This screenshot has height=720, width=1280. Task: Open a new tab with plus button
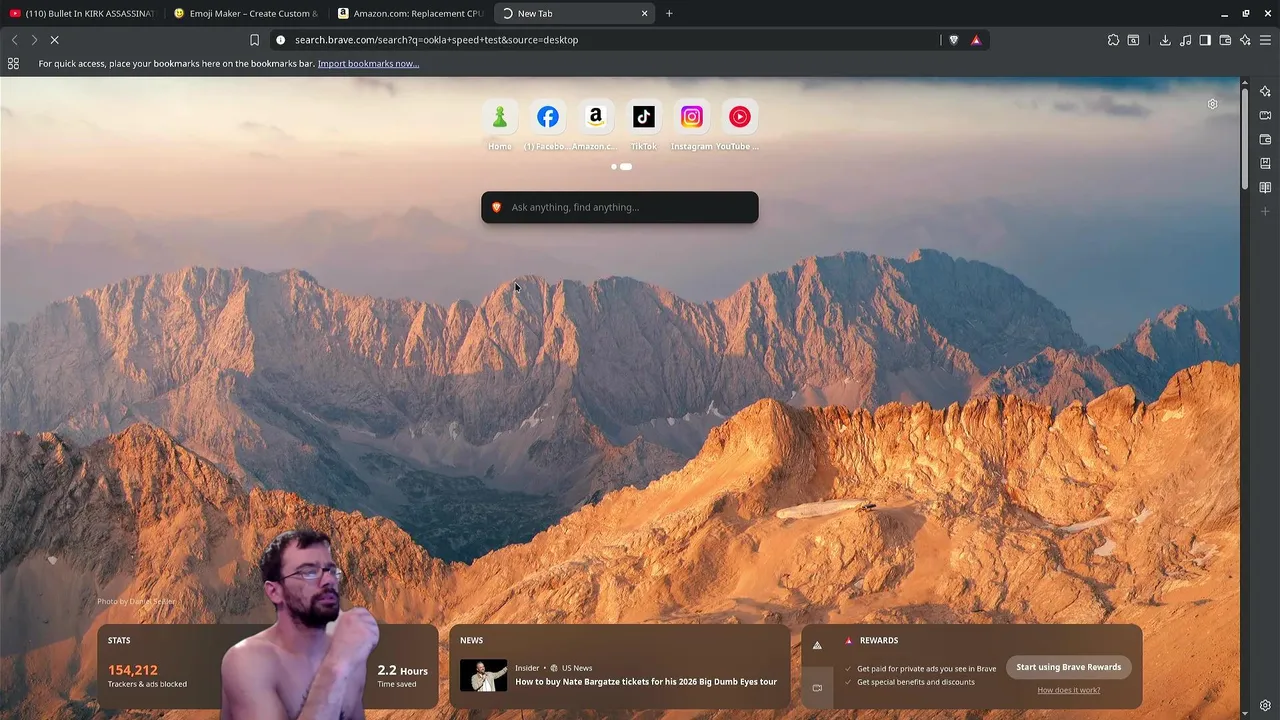[x=669, y=13]
